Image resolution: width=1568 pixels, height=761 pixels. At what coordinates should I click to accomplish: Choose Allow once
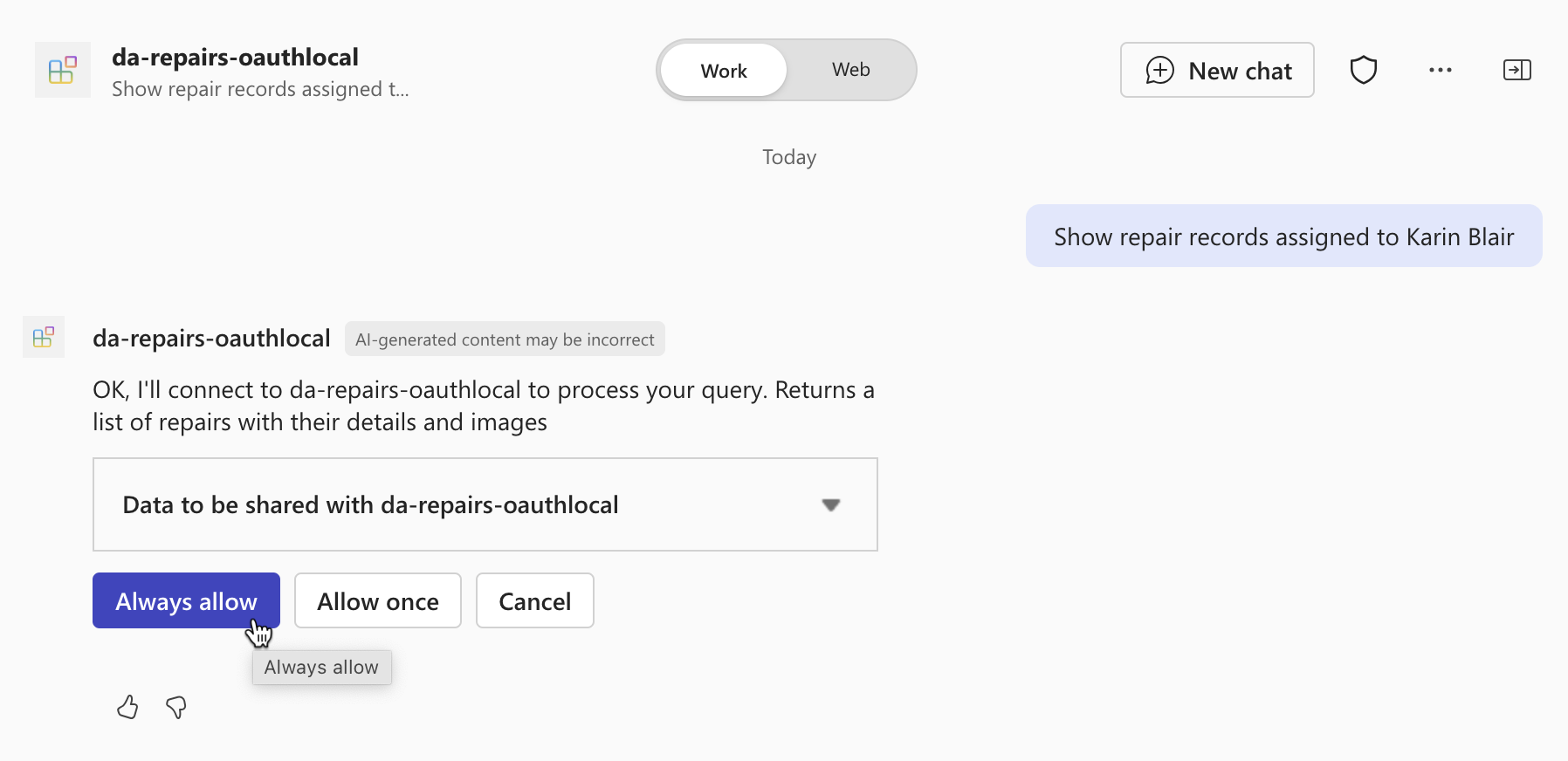pos(377,601)
